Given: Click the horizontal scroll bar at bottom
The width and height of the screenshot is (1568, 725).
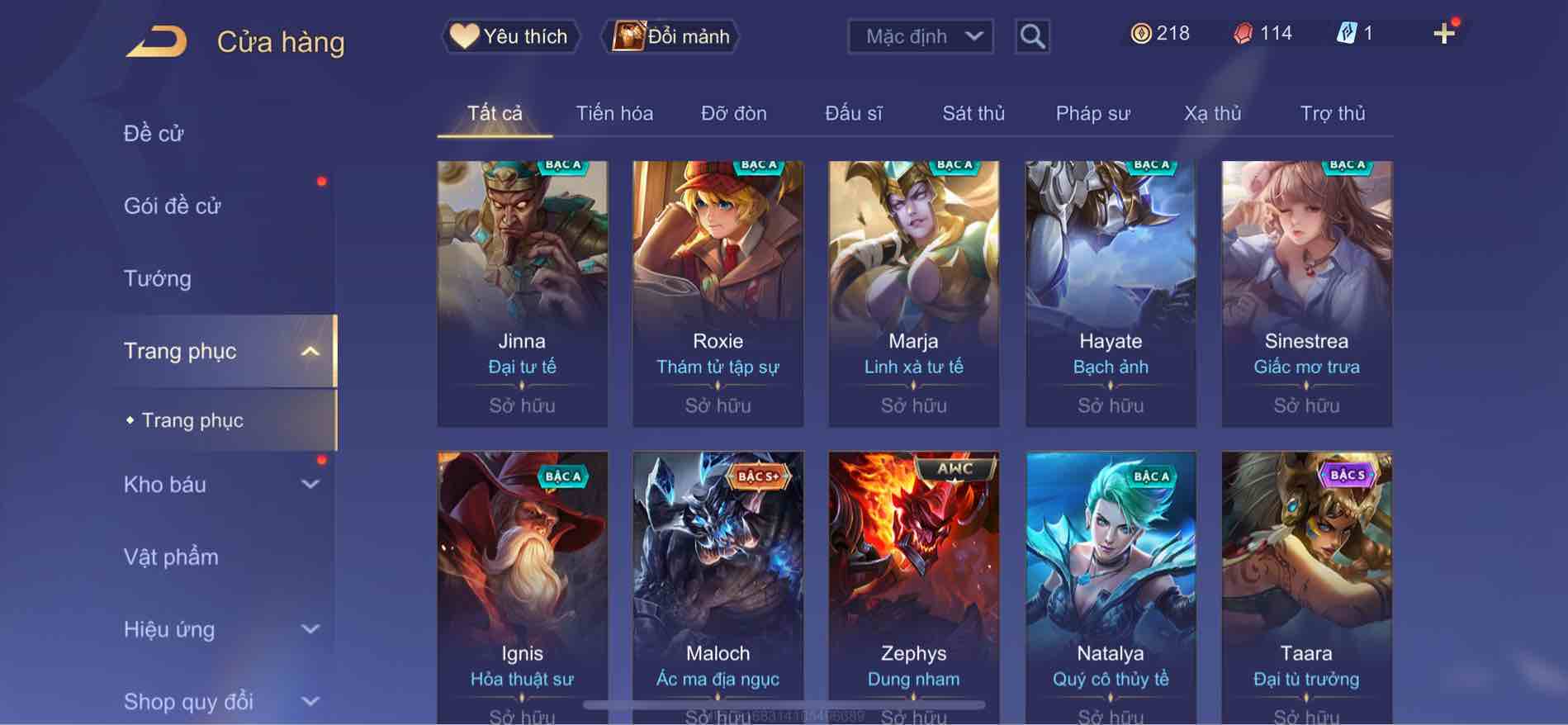Looking at the screenshot, I should pyautogui.click(x=784, y=705).
